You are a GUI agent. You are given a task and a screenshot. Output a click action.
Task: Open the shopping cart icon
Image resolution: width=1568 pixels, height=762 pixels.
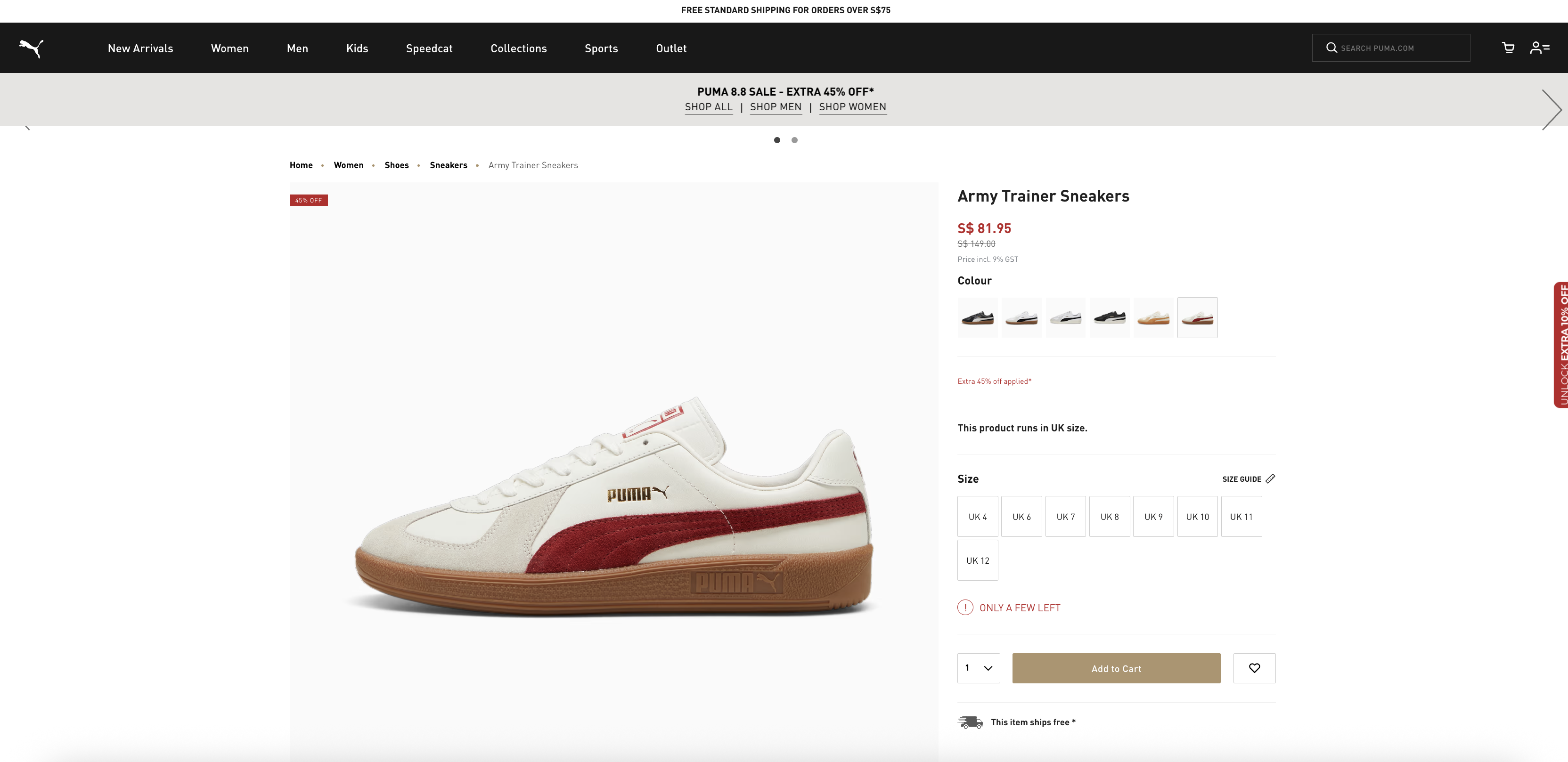point(1508,48)
